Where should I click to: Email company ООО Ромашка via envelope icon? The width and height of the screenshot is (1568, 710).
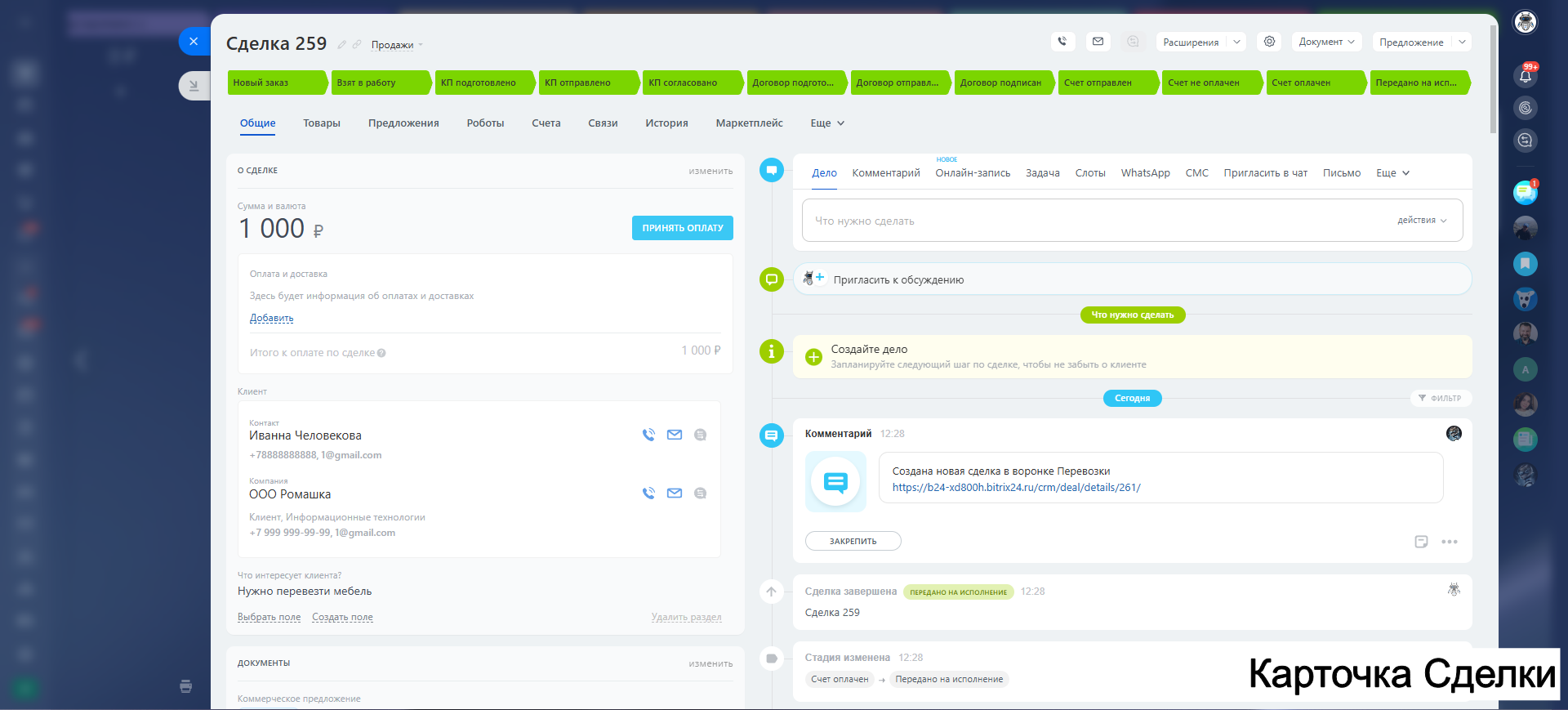tap(675, 493)
